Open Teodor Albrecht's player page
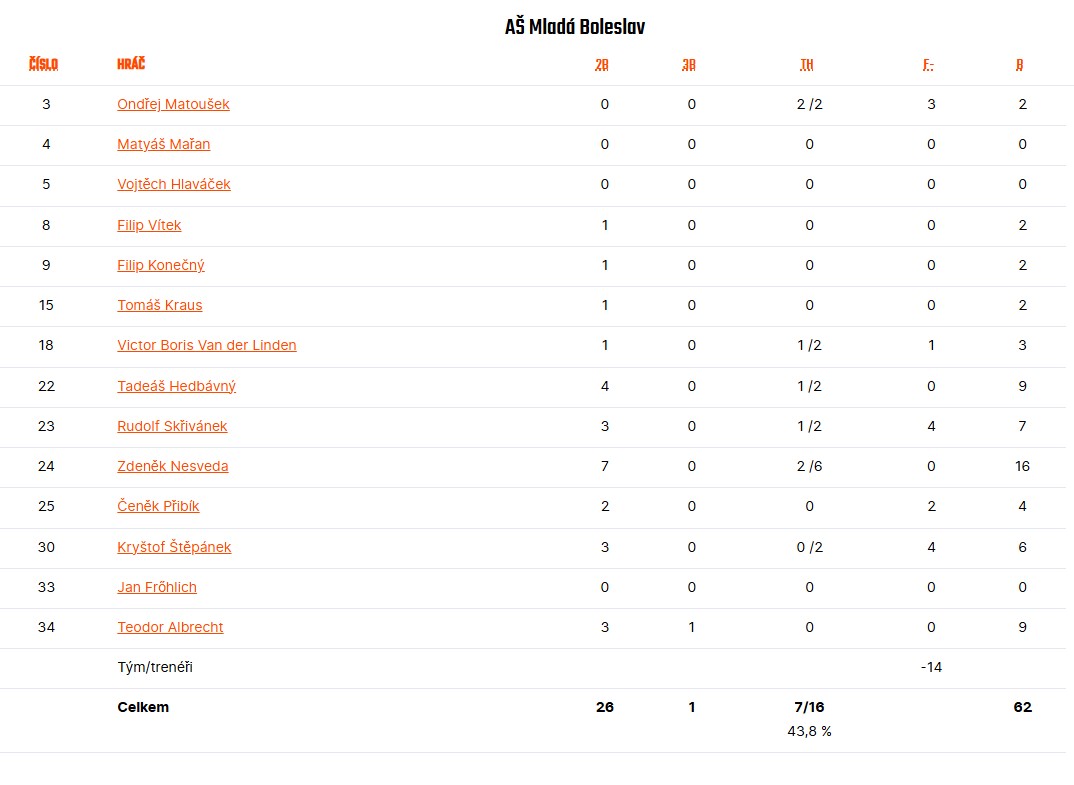Viewport: 1074px width, 785px height. 170,627
